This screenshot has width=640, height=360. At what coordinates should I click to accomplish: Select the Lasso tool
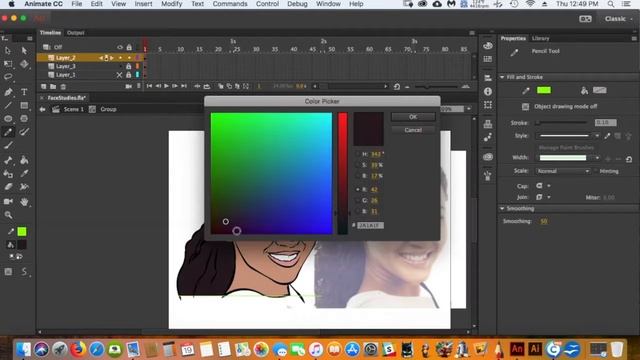click(8, 77)
